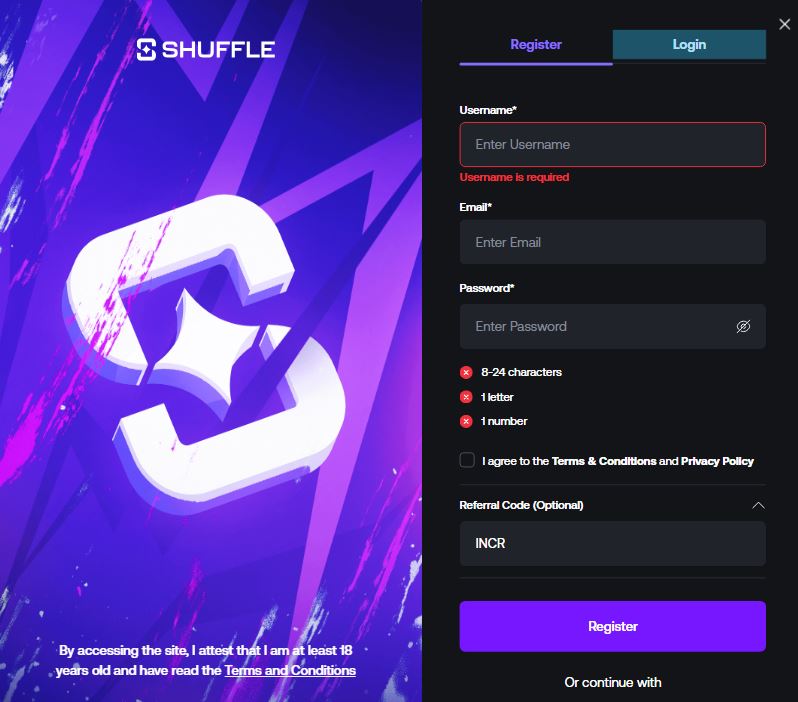
Task: Check the Terms & Conditions agreement box
Action: (x=467, y=460)
